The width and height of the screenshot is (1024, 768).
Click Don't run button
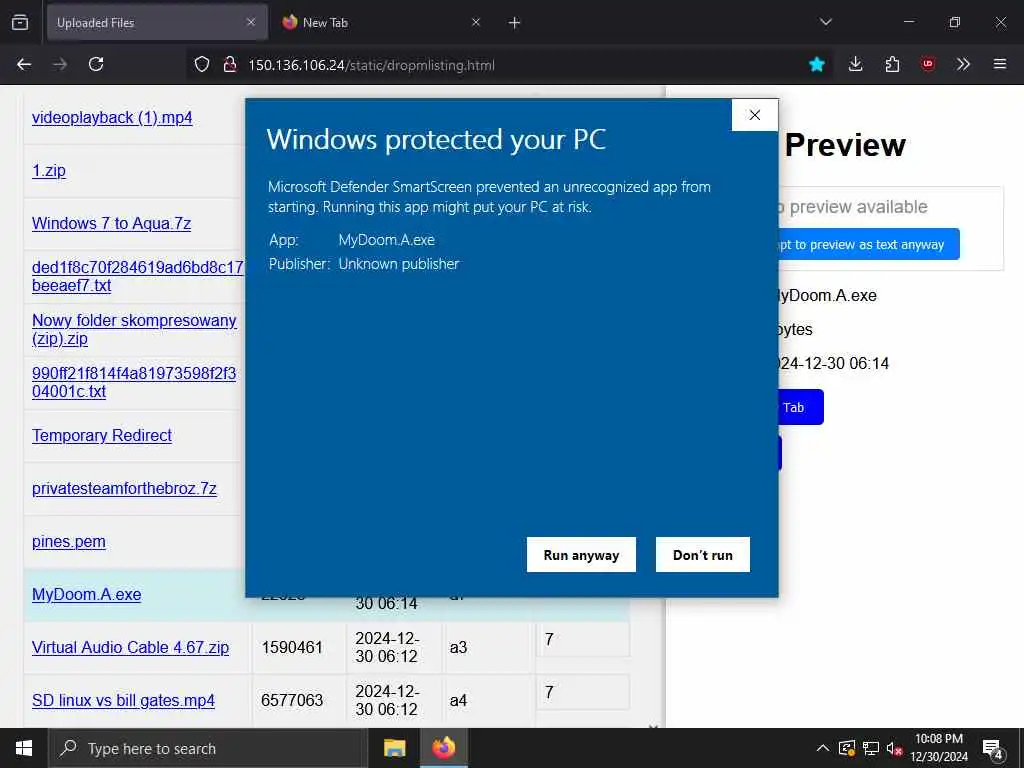(703, 554)
